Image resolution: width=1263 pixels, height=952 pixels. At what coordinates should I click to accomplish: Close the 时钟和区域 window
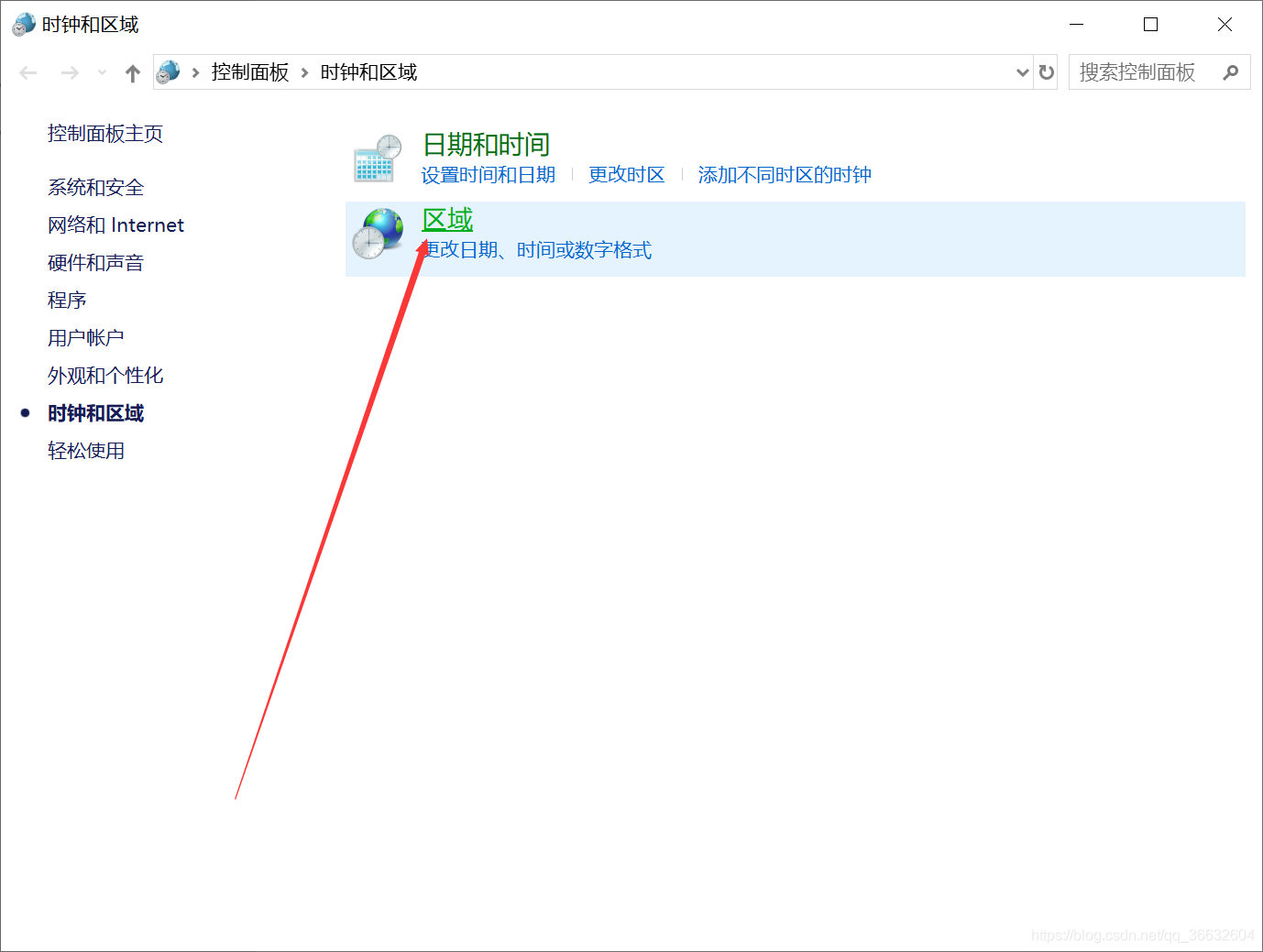pos(1225,25)
